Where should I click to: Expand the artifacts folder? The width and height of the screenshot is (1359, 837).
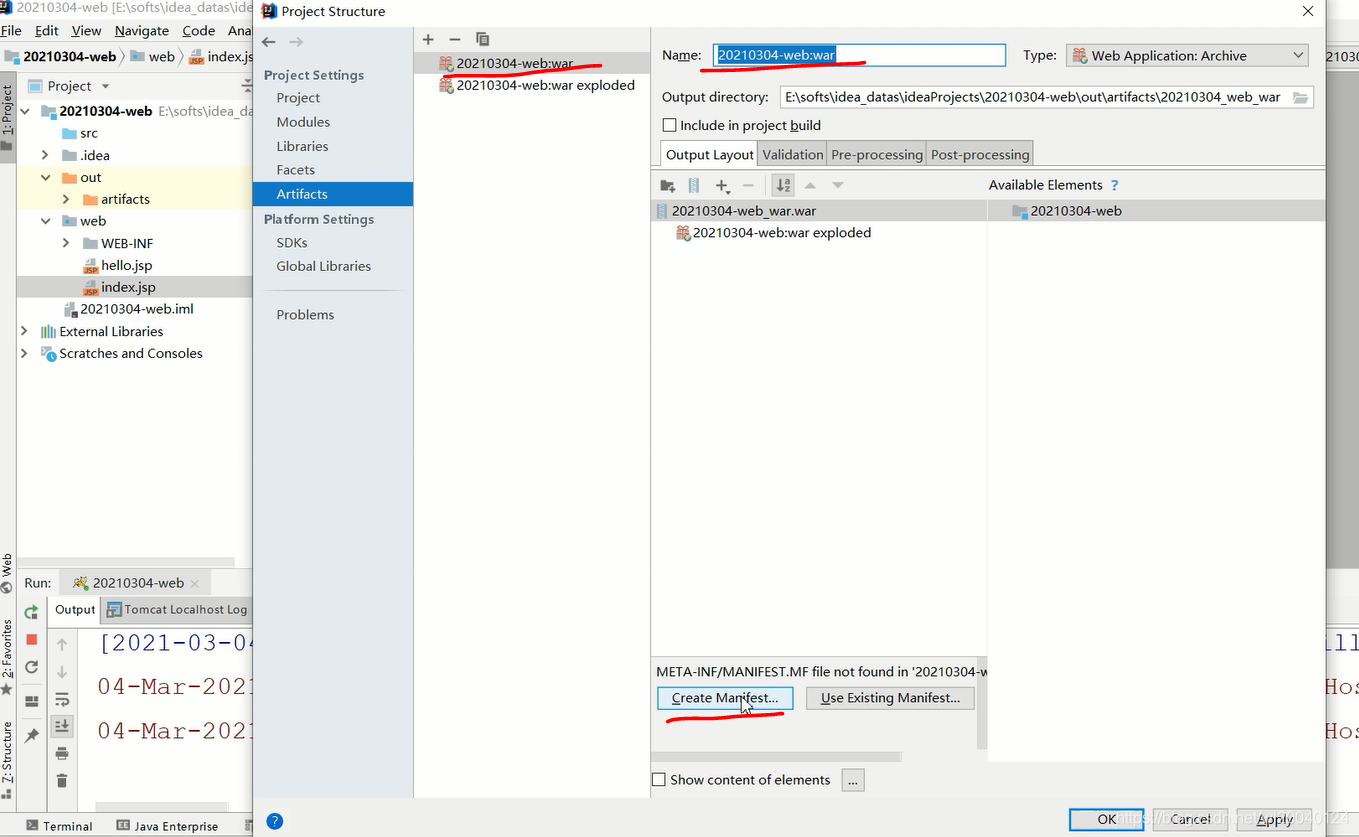pos(66,199)
